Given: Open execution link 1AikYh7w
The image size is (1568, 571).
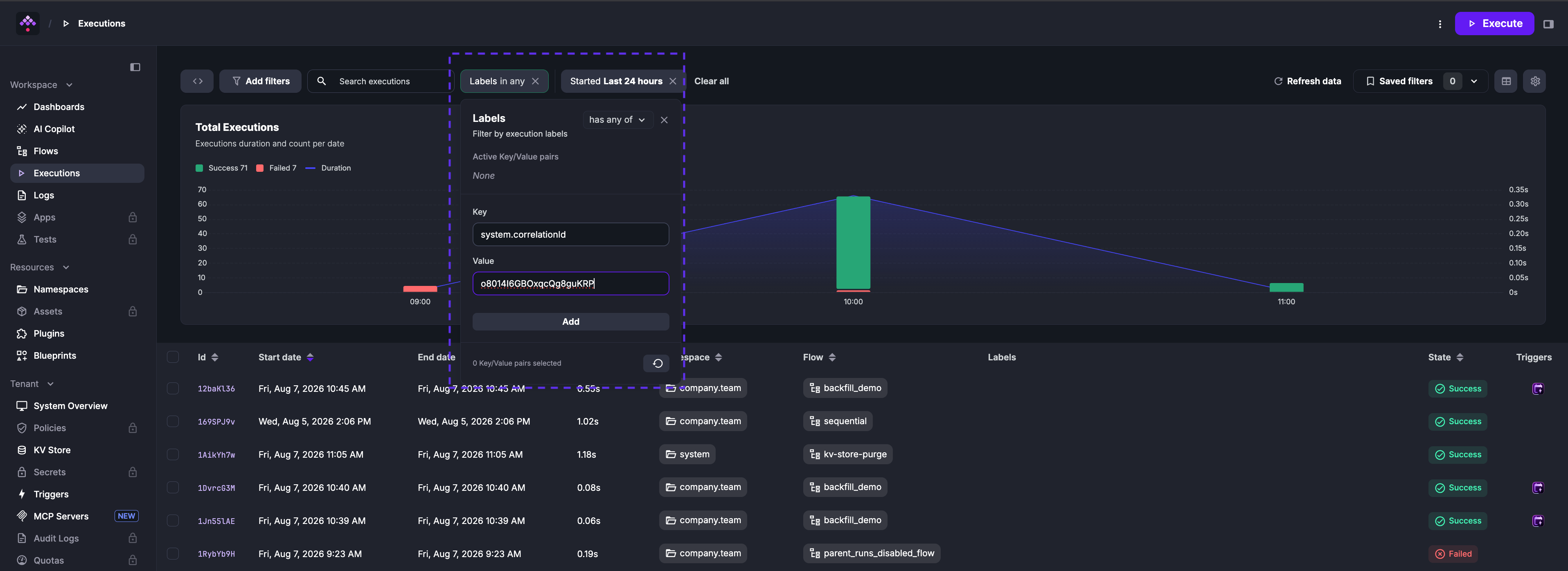Looking at the screenshot, I should (216, 455).
